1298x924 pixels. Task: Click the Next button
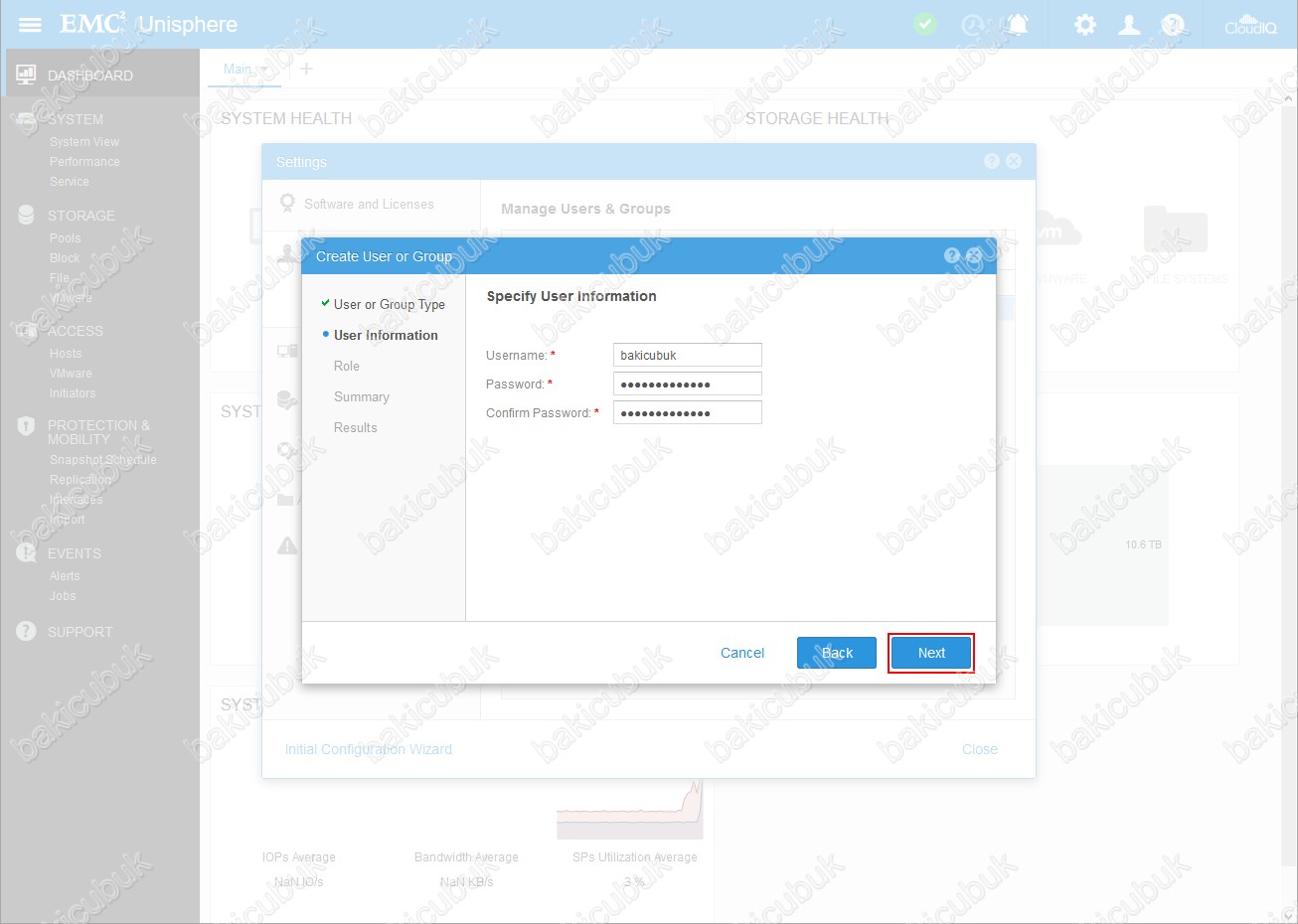931,653
